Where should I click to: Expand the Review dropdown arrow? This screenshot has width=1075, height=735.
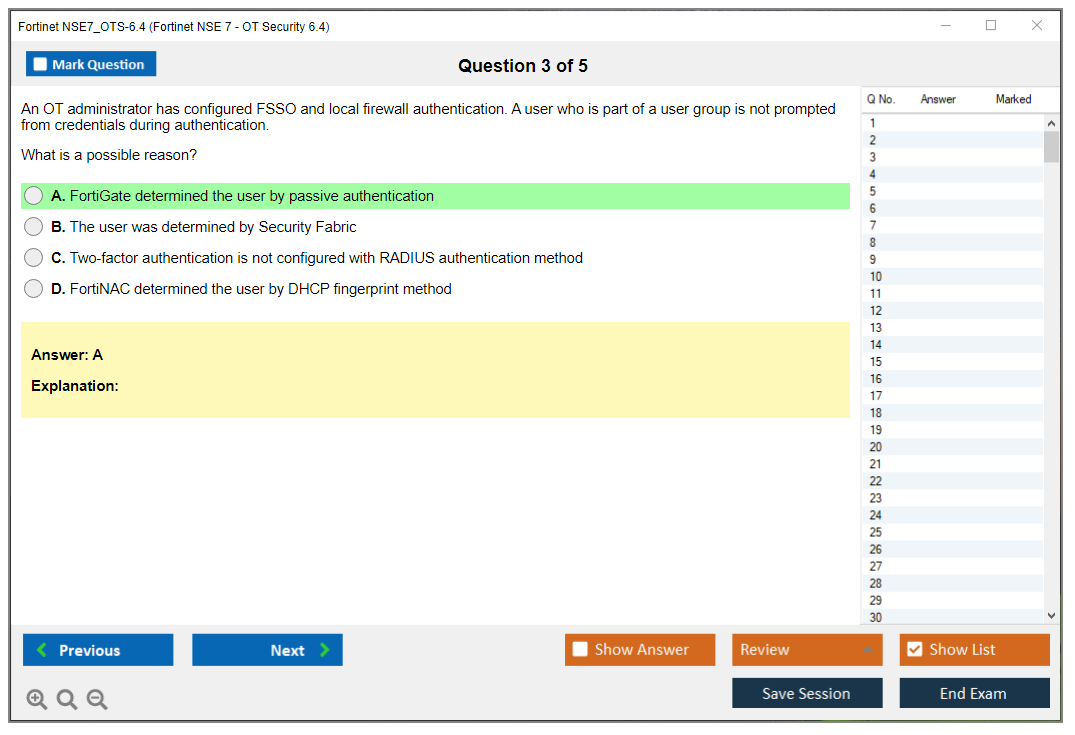pyautogui.click(x=866, y=651)
